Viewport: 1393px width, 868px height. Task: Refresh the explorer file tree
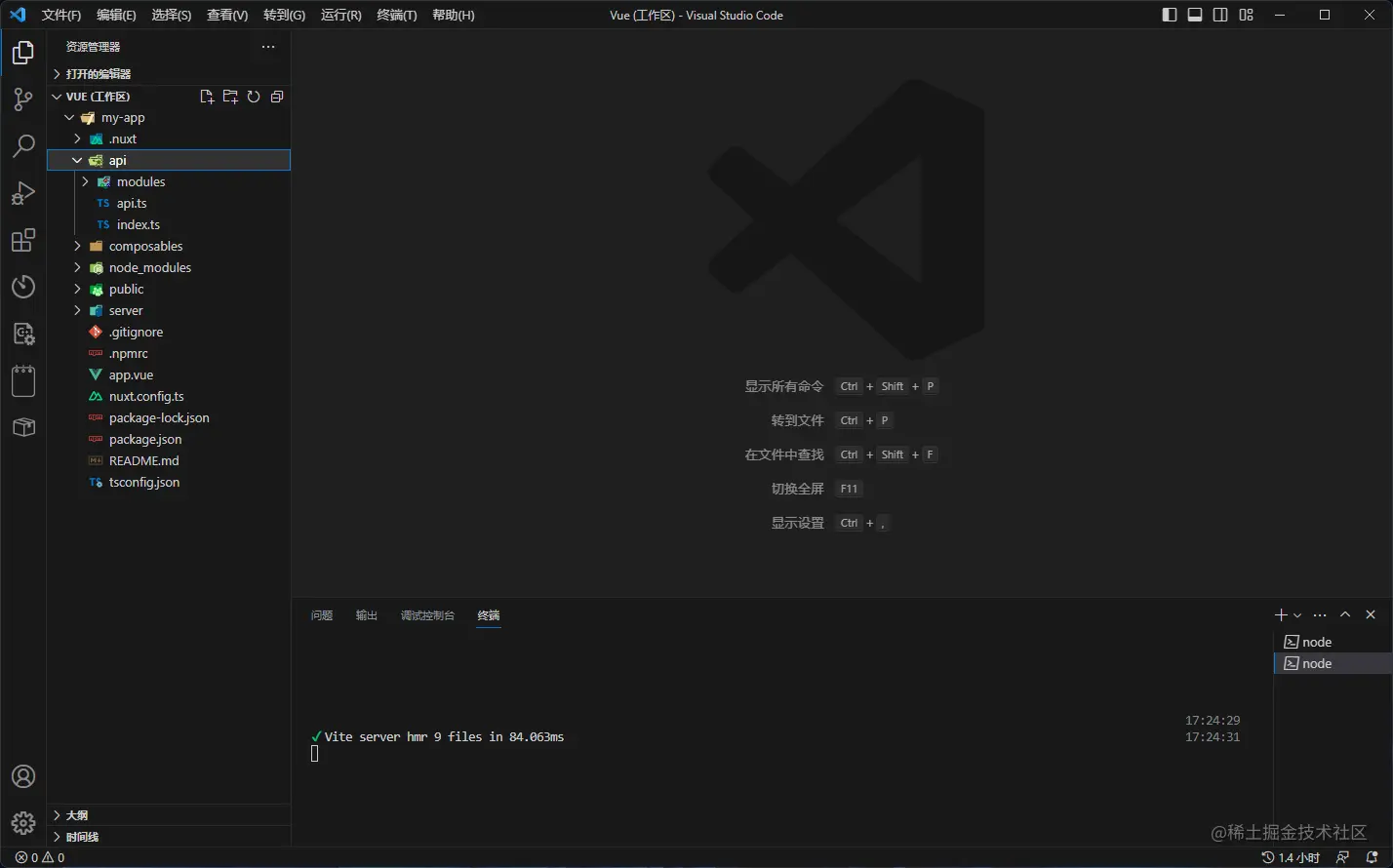pos(254,97)
